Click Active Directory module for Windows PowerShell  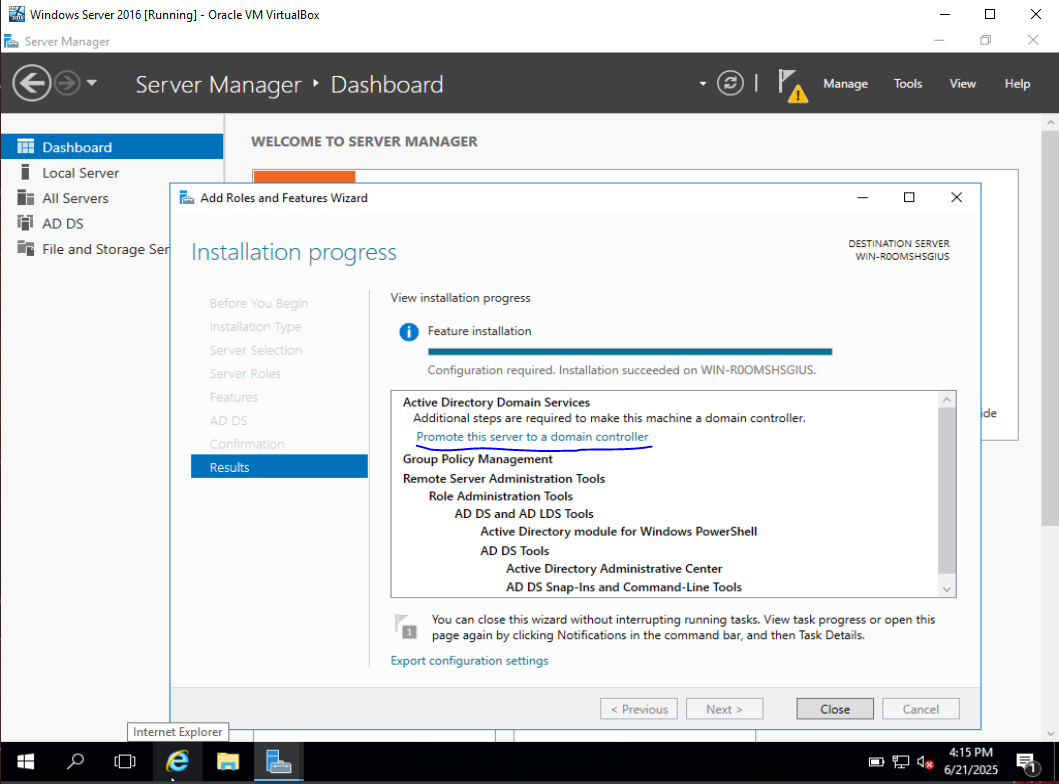(619, 531)
